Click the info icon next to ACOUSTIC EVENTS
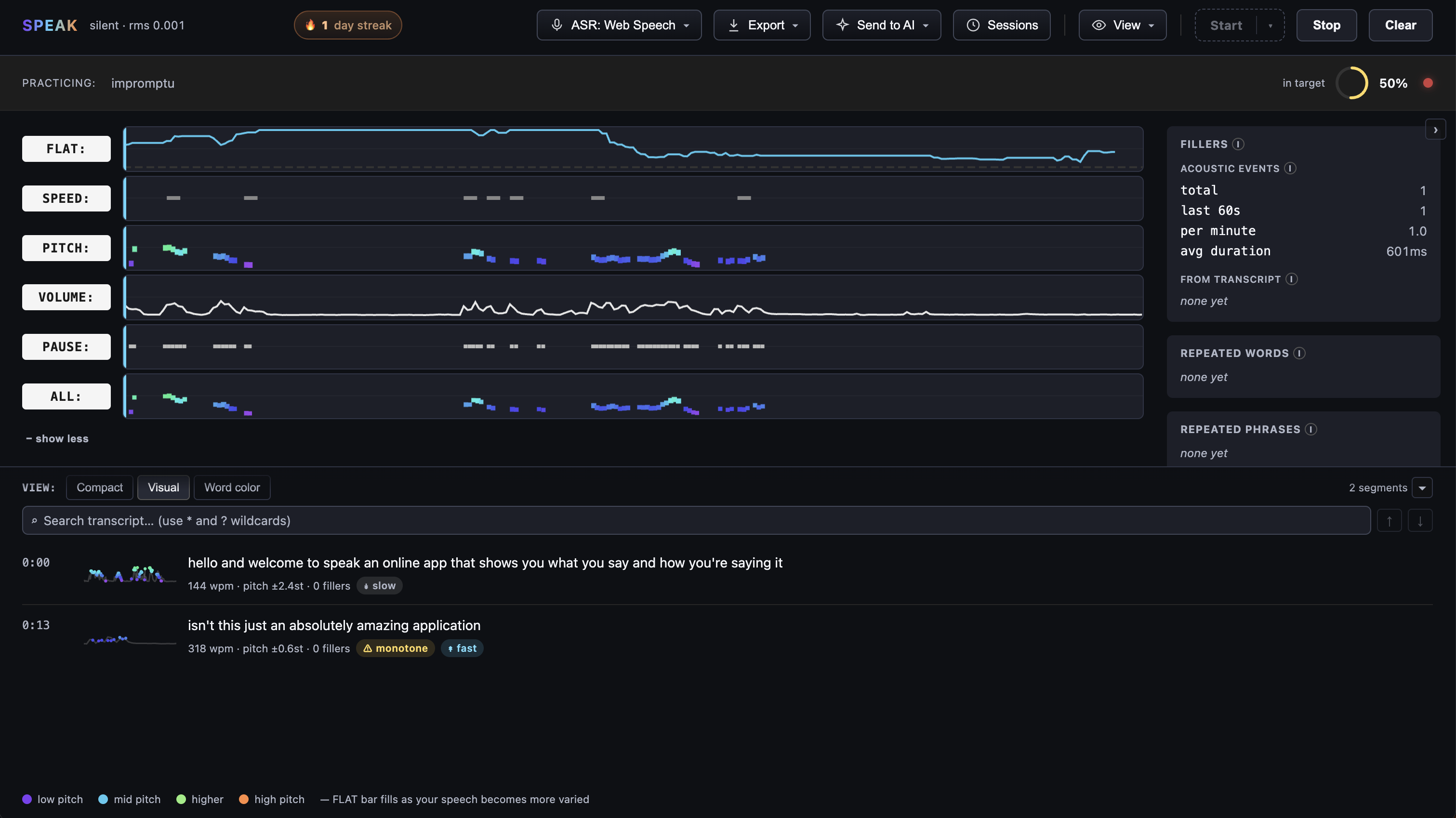 (x=1290, y=169)
